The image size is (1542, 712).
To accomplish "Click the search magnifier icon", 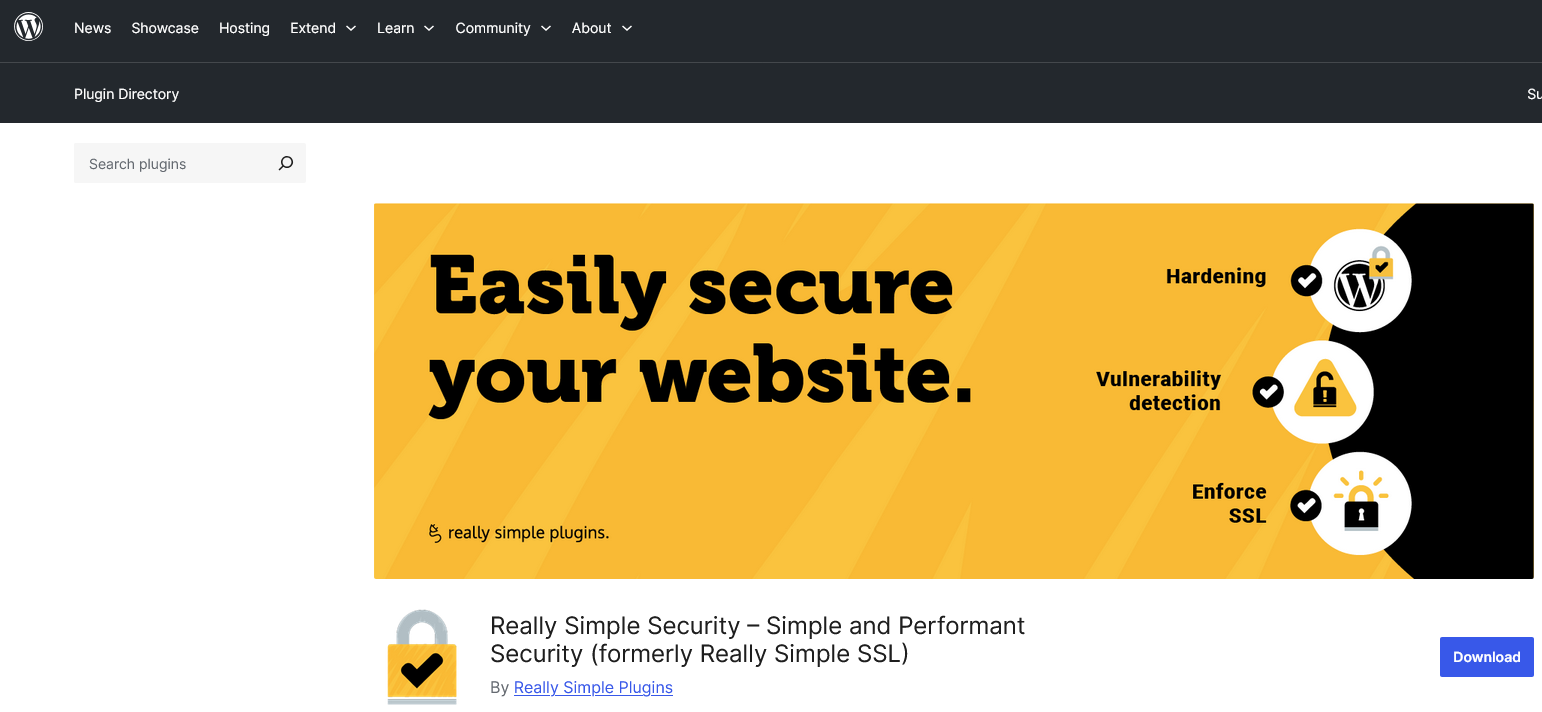I will click(286, 163).
